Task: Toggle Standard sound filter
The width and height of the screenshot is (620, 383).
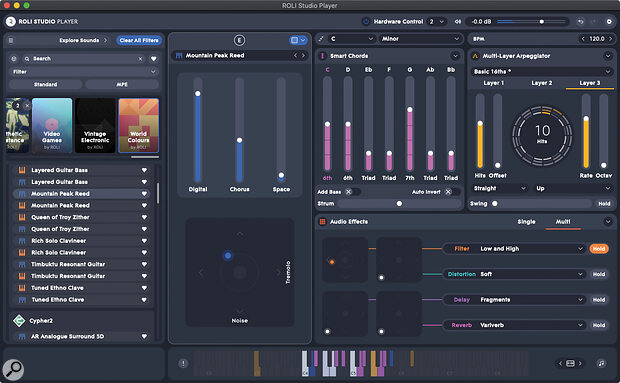Action: click(x=45, y=84)
